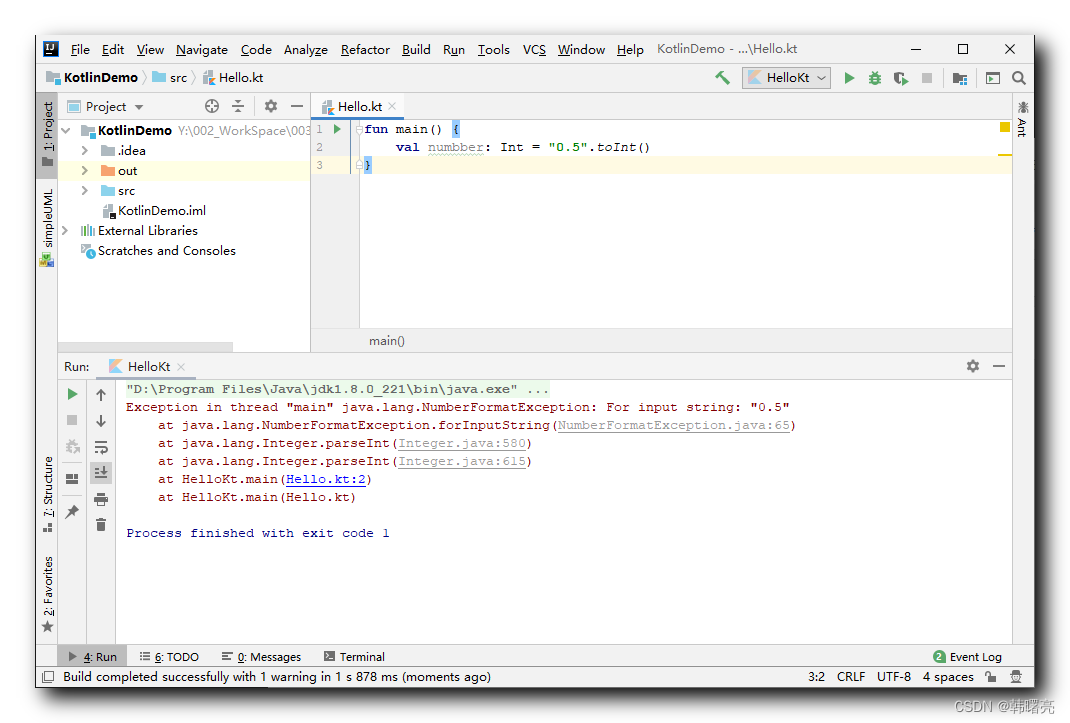Open the Analyze menu
Screen dimensions: 1070x723
(x=306, y=49)
